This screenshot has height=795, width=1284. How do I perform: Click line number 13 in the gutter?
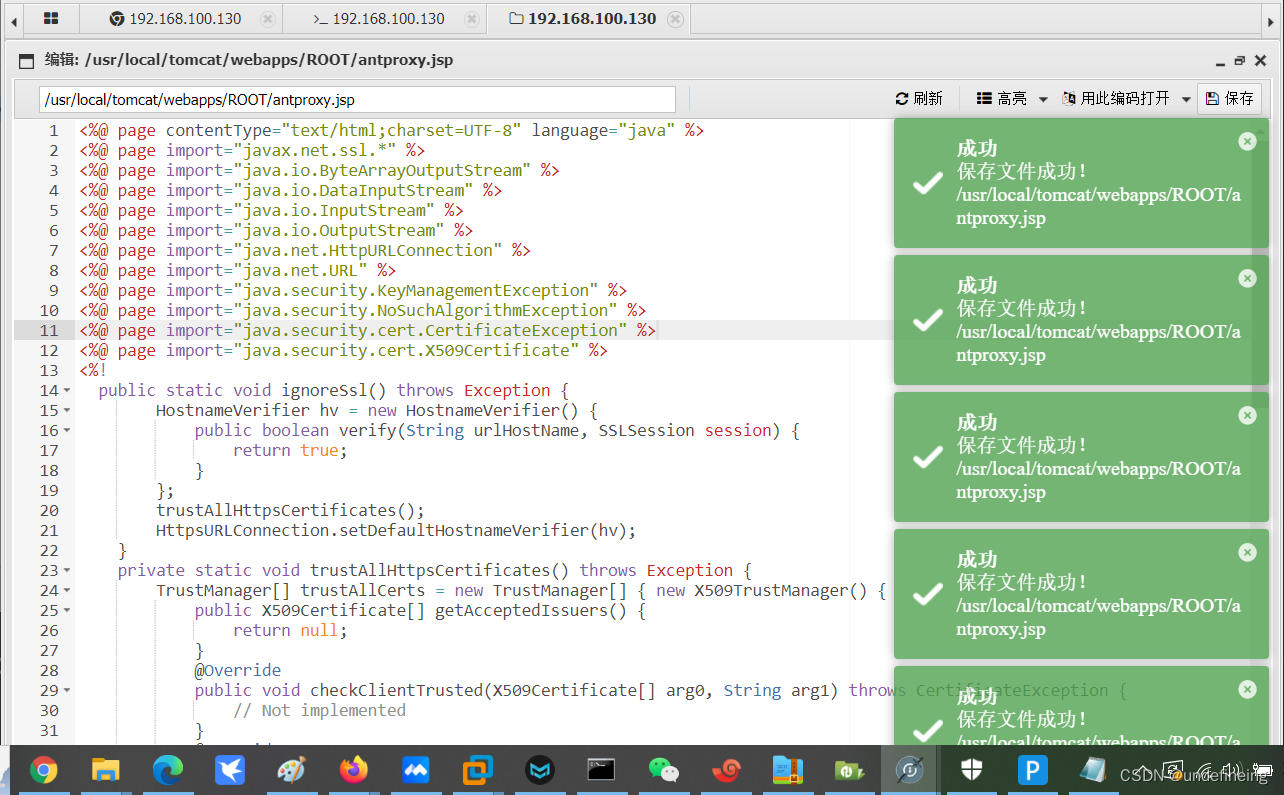(x=49, y=370)
